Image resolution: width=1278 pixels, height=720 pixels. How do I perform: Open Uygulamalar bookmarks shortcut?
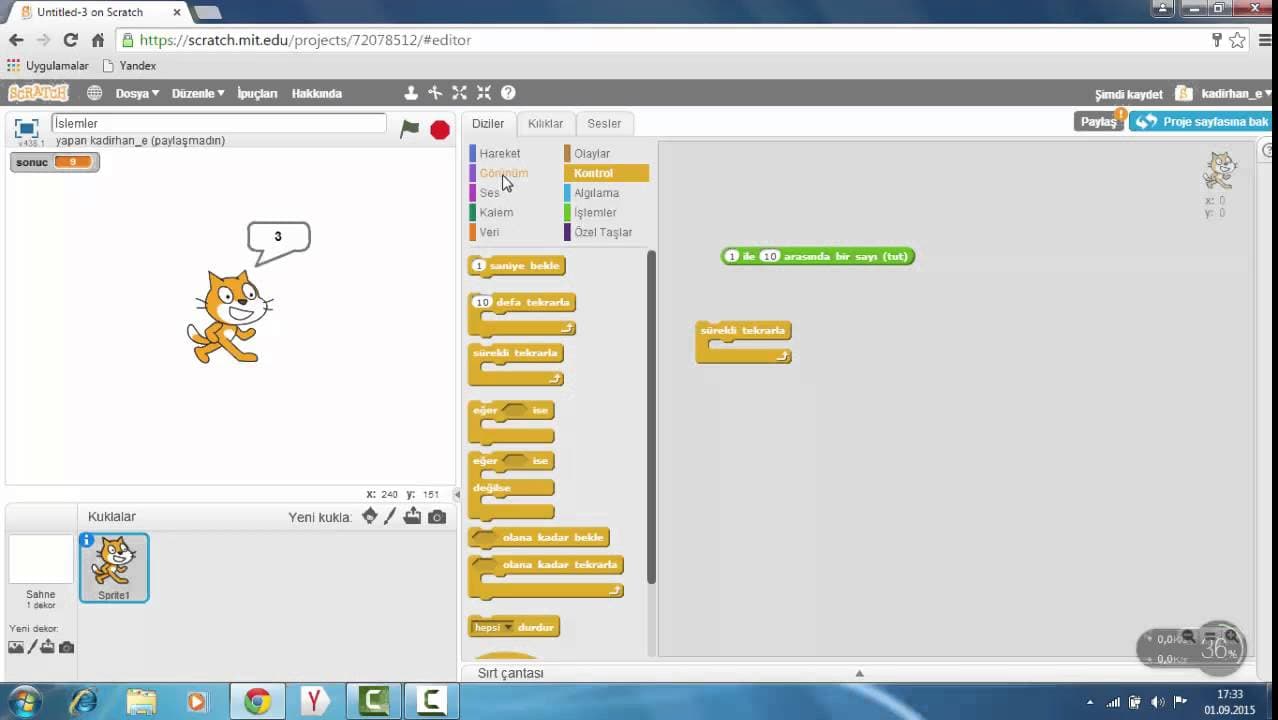[48, 65]
